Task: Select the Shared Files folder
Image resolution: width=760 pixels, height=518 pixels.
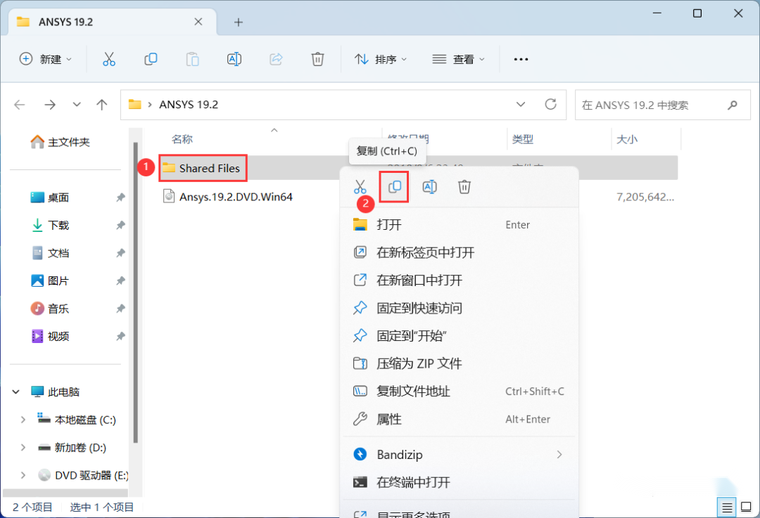Action: tap(209, 168)
